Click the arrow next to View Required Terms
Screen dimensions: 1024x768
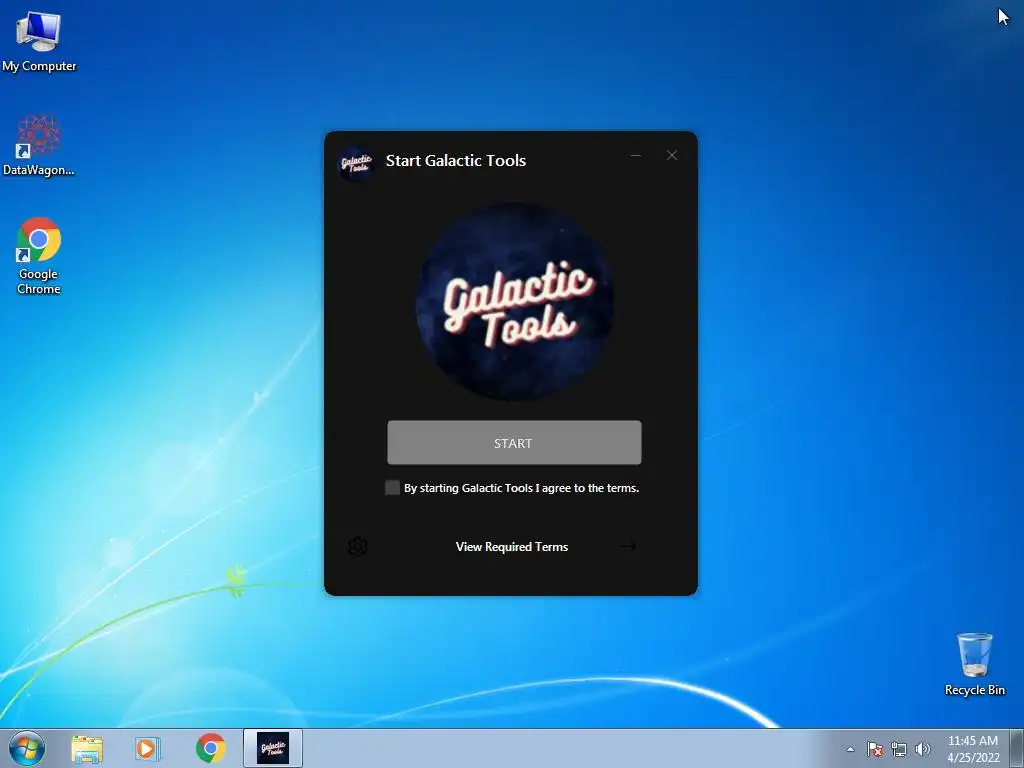click(x=628, y=546)
